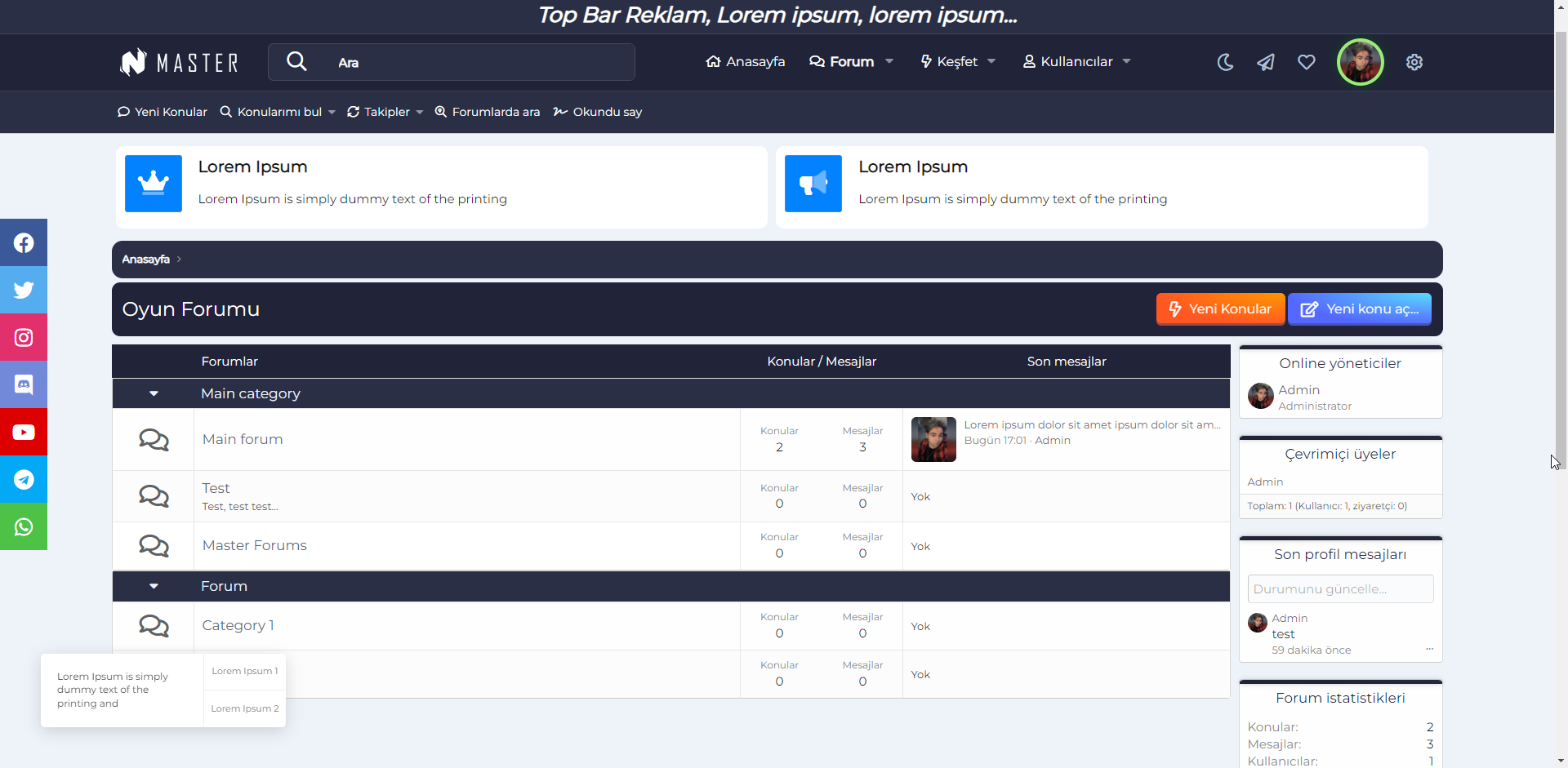Click the paper plane messages icon
Screen dimensions: 1568x768
[1266, 62]
